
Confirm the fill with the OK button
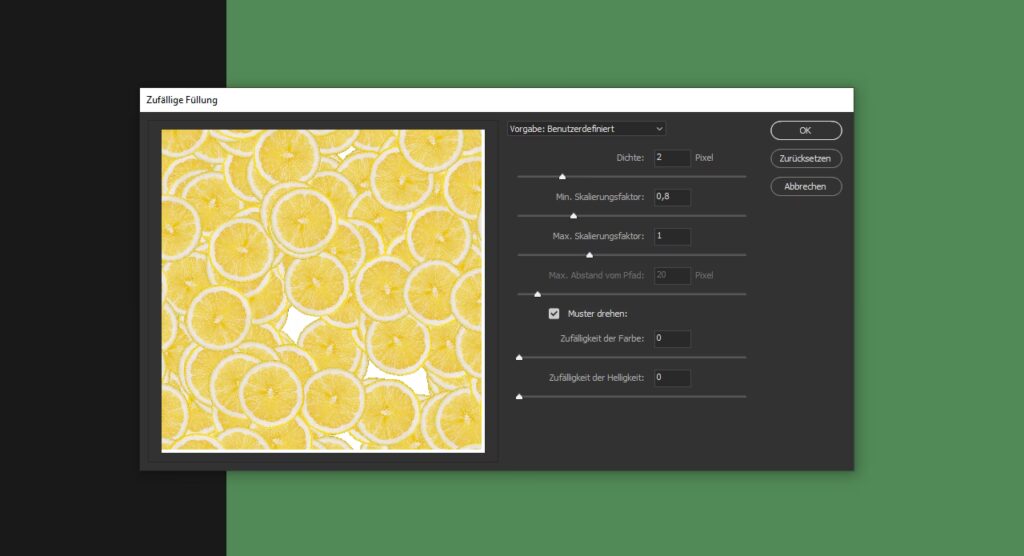click(x=805, y=130)
